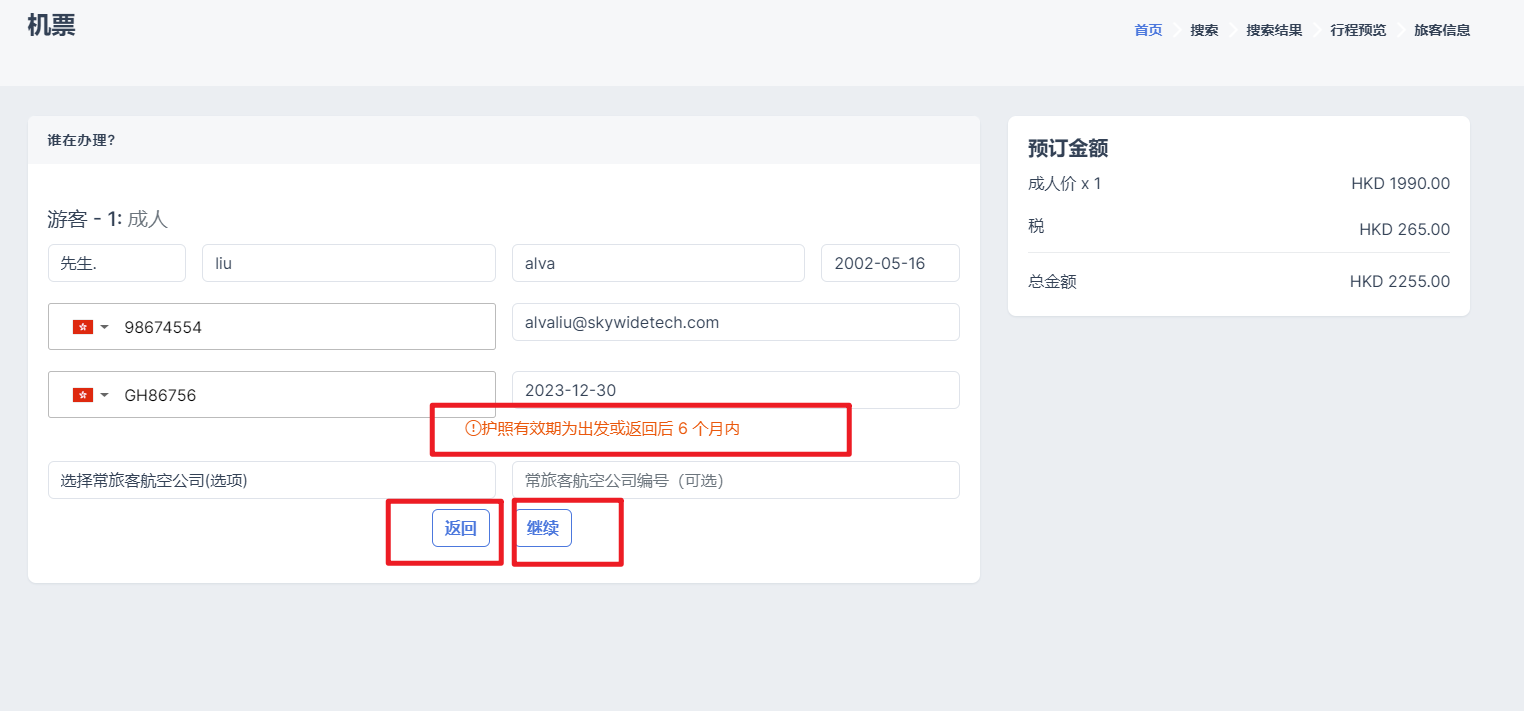Click the passport expiry date 2023-12-30
The width and height of the screenshot is (1524, 711).
click(x=735, y=390)
